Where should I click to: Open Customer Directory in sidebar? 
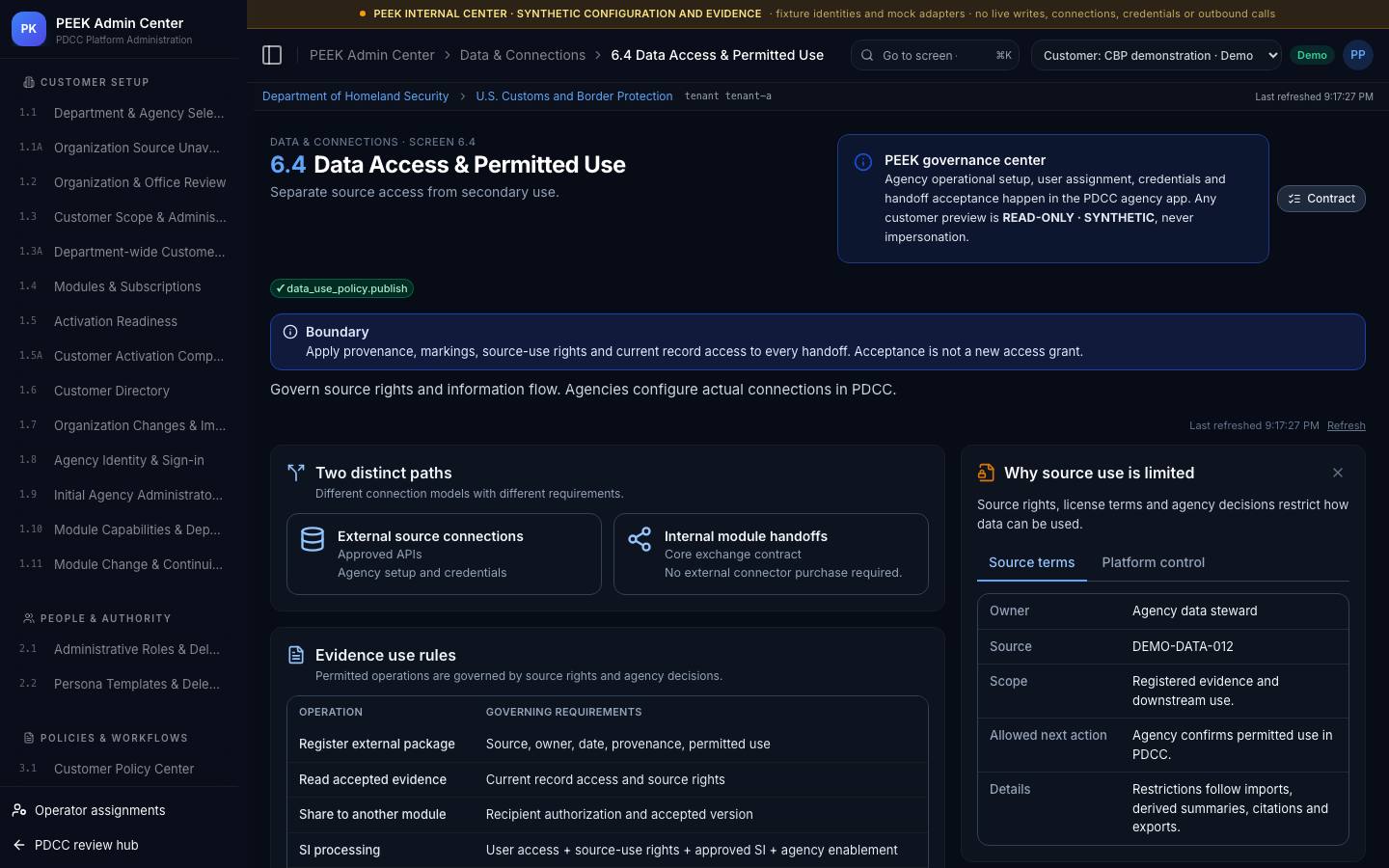[123, 391]
